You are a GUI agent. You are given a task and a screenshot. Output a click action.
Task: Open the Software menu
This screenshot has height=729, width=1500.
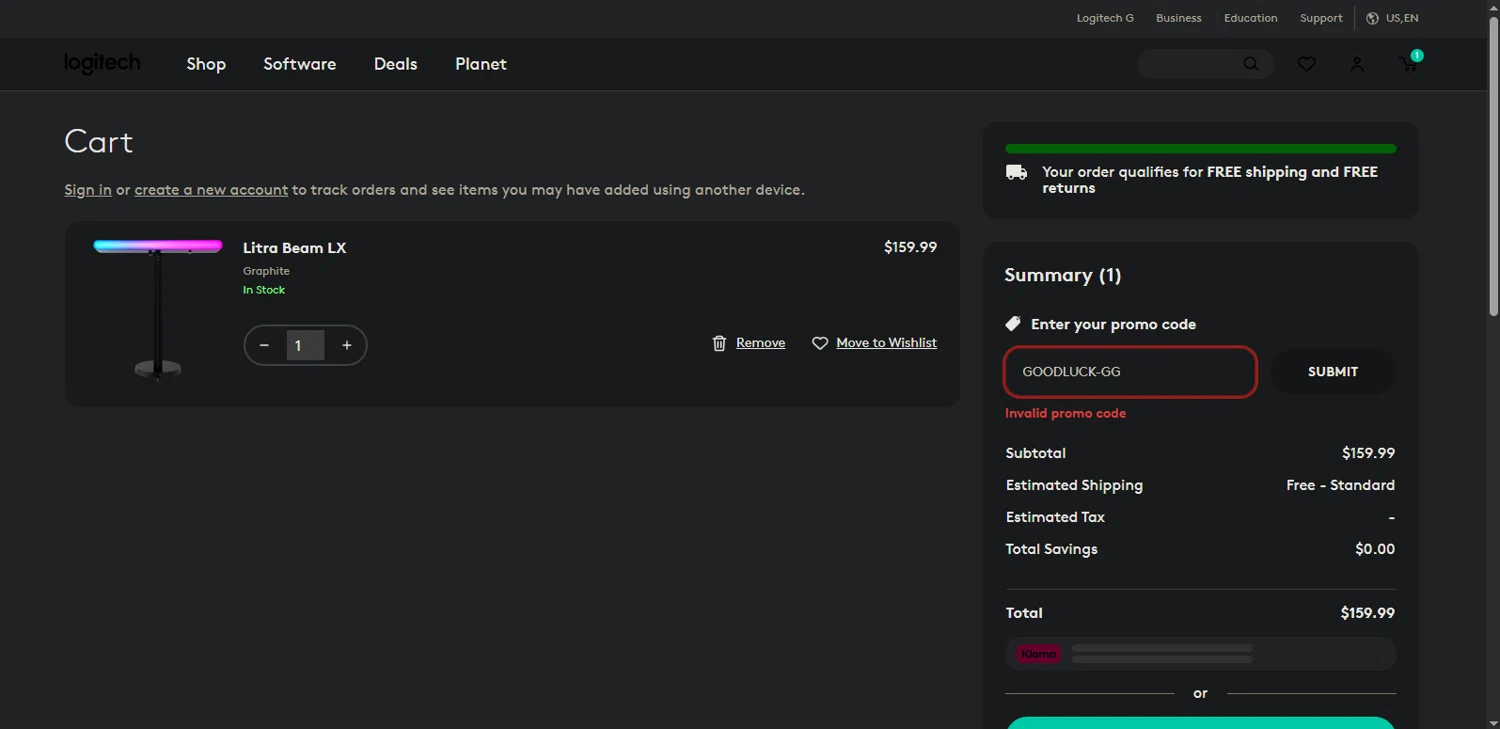tap(299, 64)
